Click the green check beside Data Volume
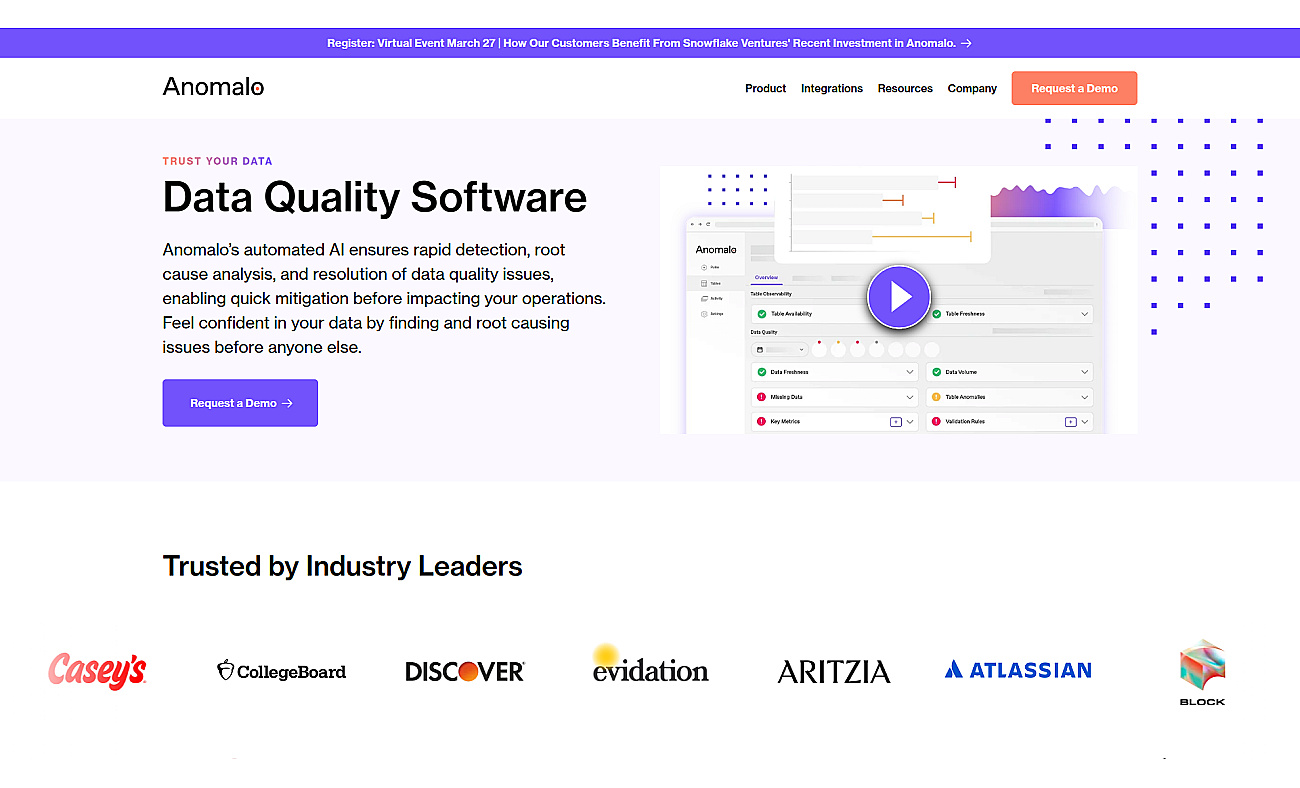Viewport: 1300px width, 788px height. tap(937, 372)
